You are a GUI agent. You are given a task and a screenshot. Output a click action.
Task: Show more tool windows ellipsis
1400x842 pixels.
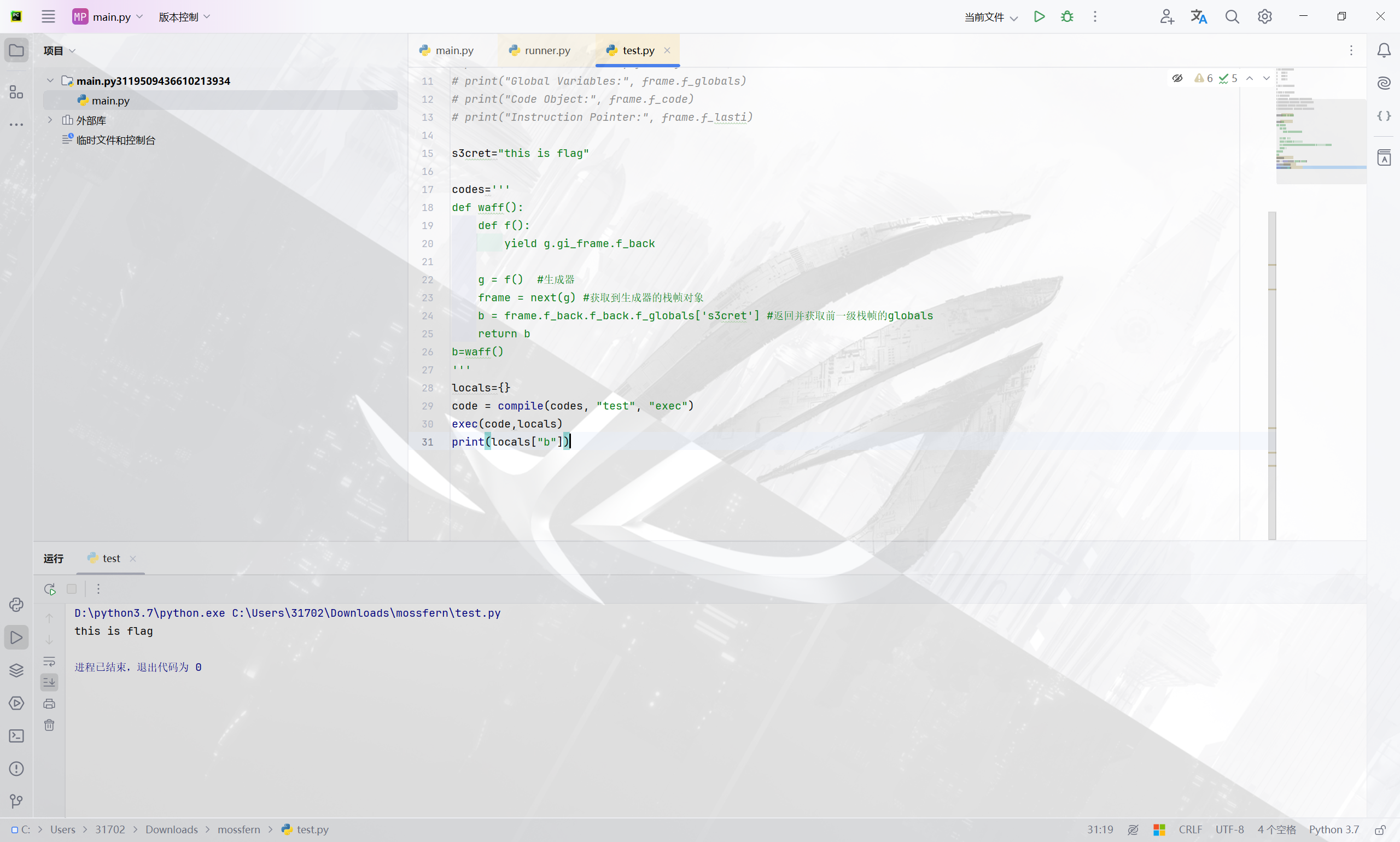[x=16, y=124]
